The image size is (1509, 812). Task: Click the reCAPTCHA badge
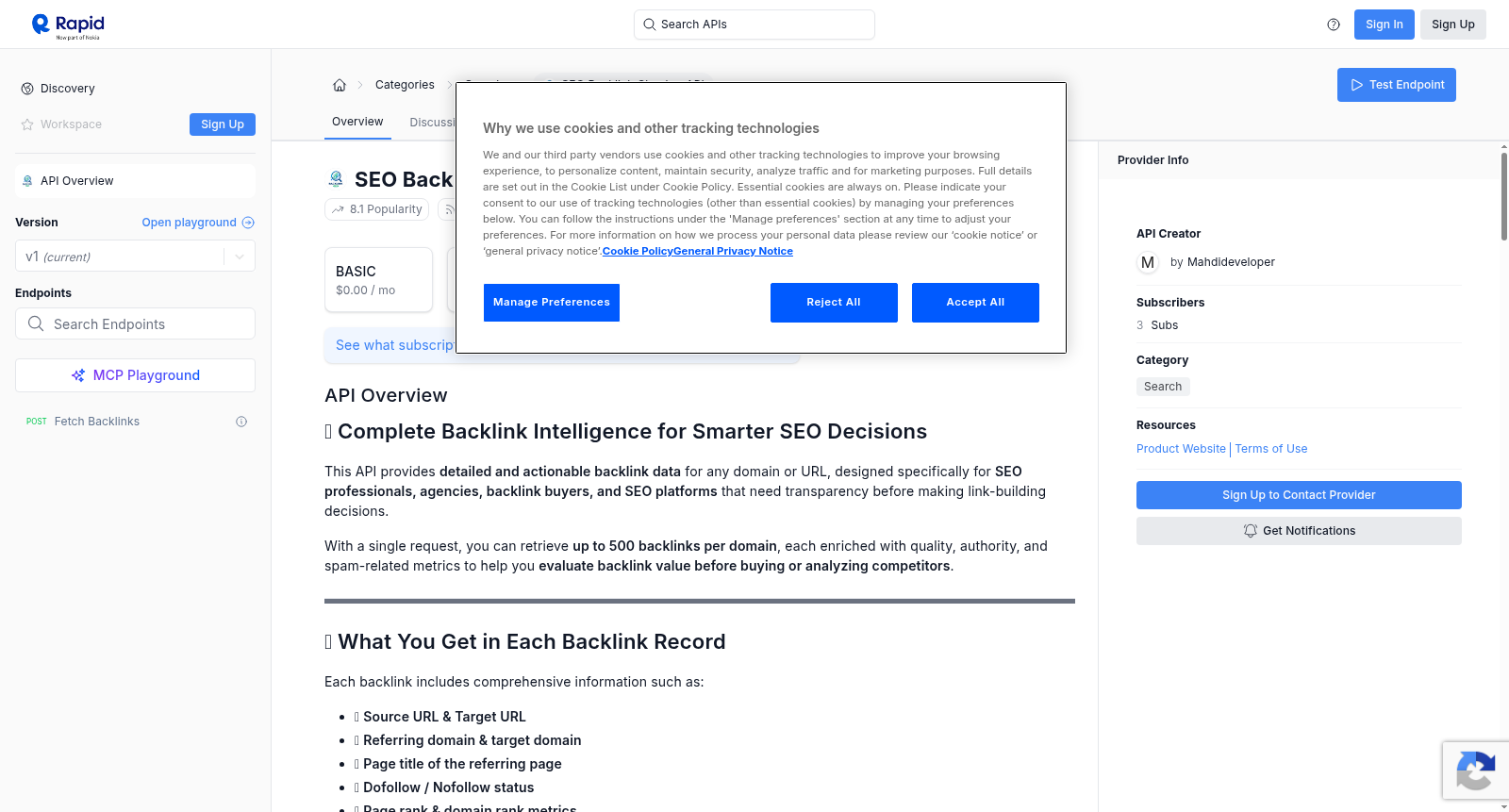(1475, 771)
